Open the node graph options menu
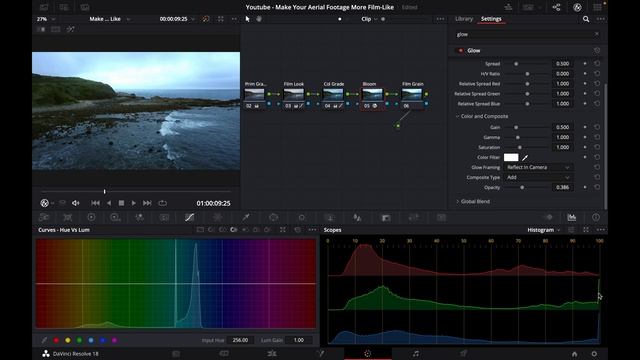This screenshot has height=360, width=640. click(440, 19)
